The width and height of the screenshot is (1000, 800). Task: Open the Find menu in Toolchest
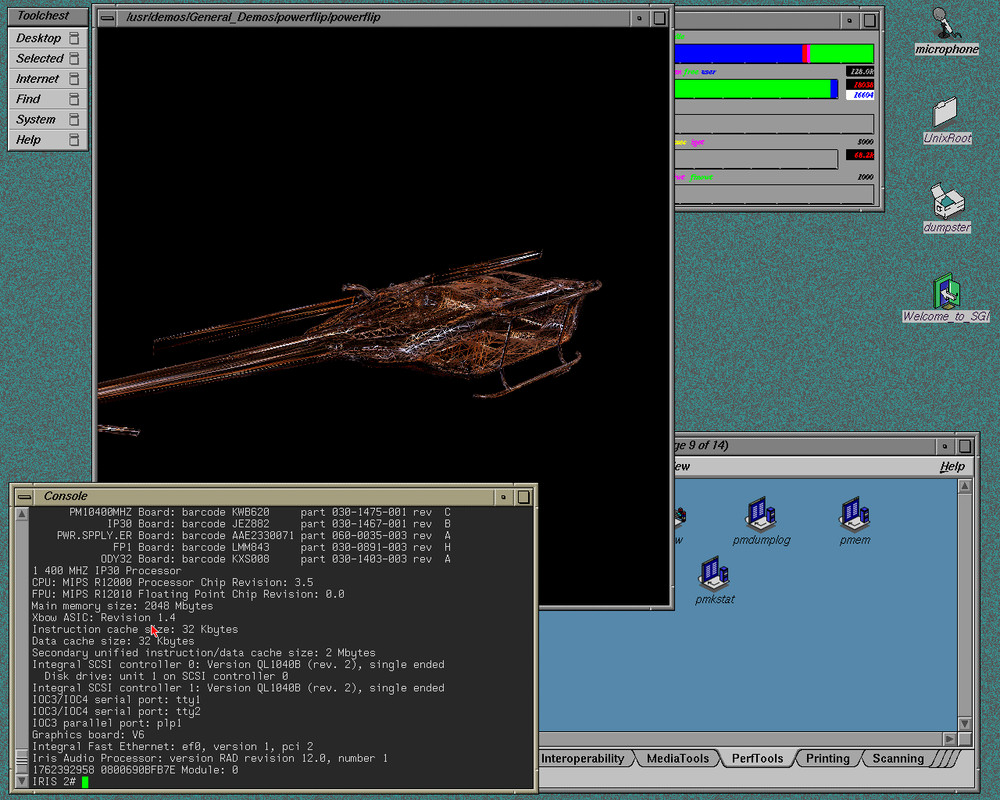tap(29, 99)
